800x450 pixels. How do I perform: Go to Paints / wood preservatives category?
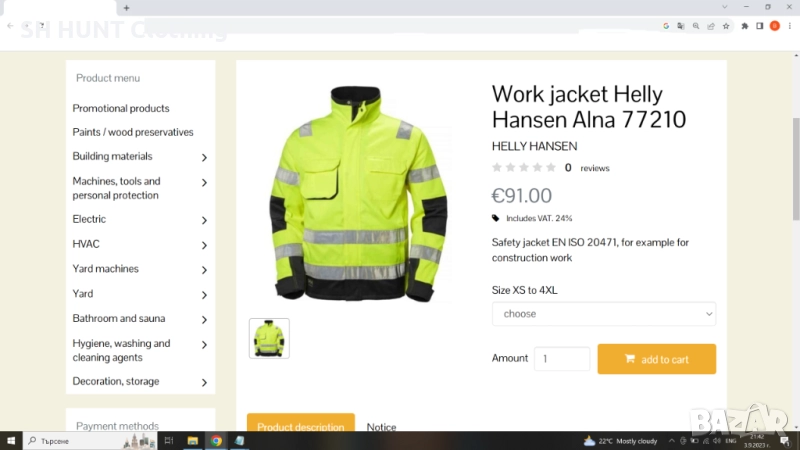(133, 132)
